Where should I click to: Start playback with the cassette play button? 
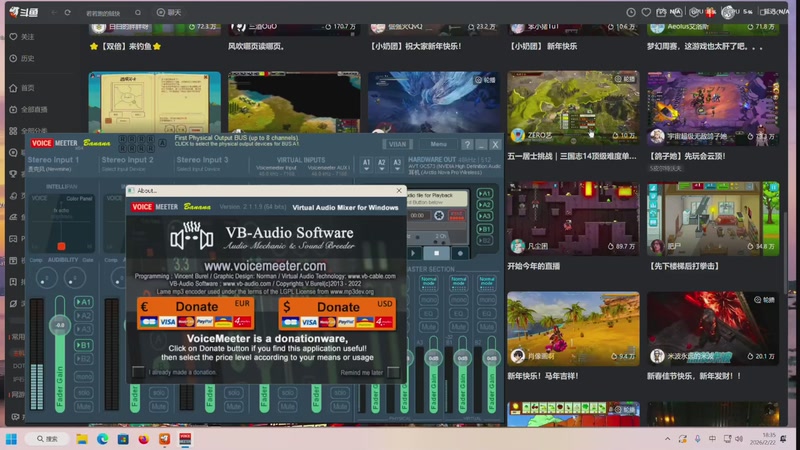pos(413,253)
